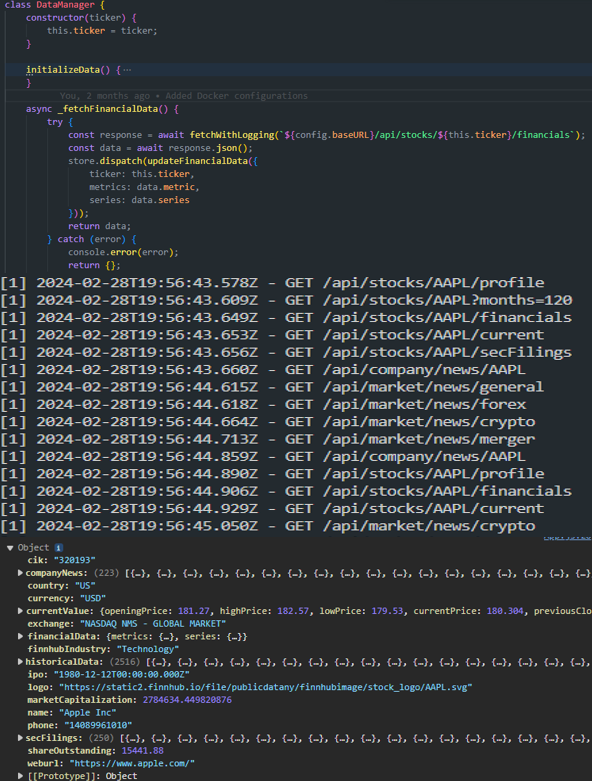
Task: Click the metrics: data.metric line
Action: [144, 187]
